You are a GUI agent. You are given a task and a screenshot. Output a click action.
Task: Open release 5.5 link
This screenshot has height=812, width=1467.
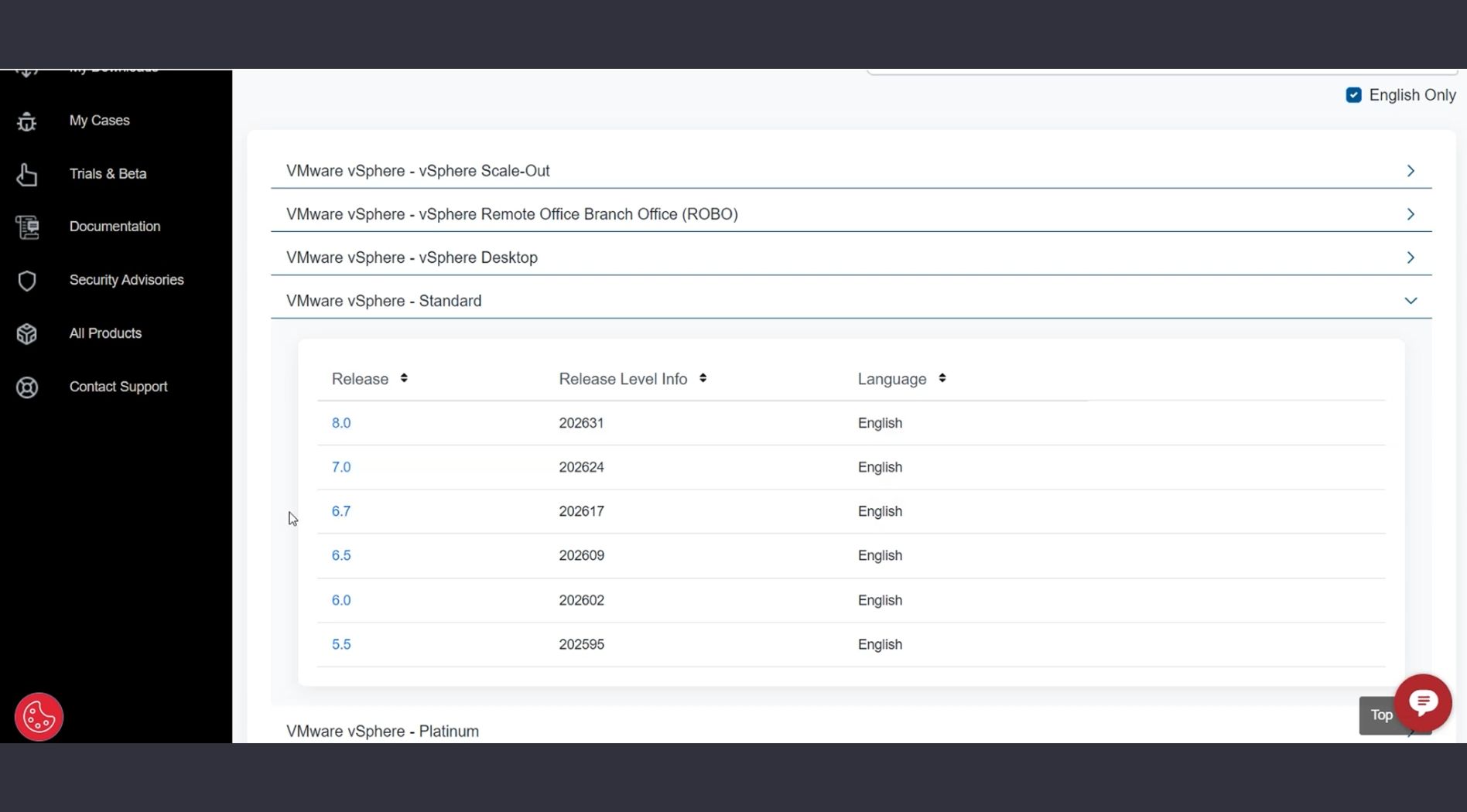coord(341,644)
